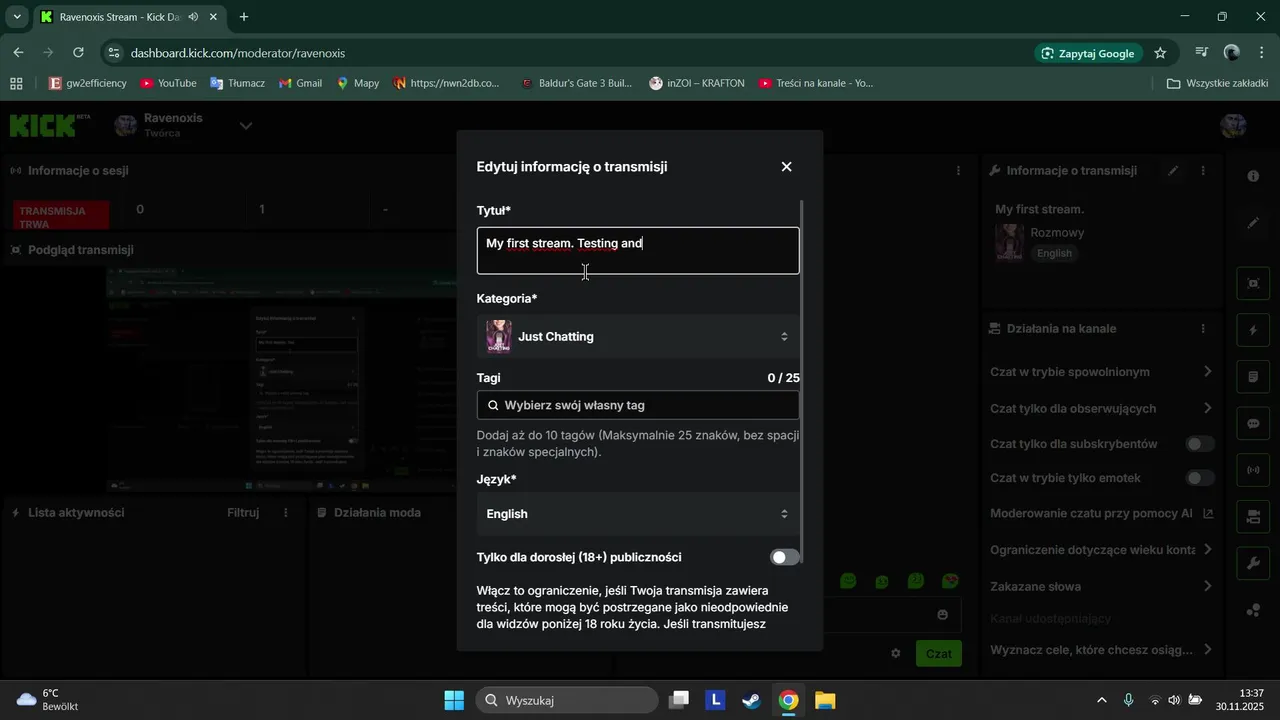Expand Wyznacz cele, które chcesz osiągnąć row
1280x720 pixels.
(1100, 650)
